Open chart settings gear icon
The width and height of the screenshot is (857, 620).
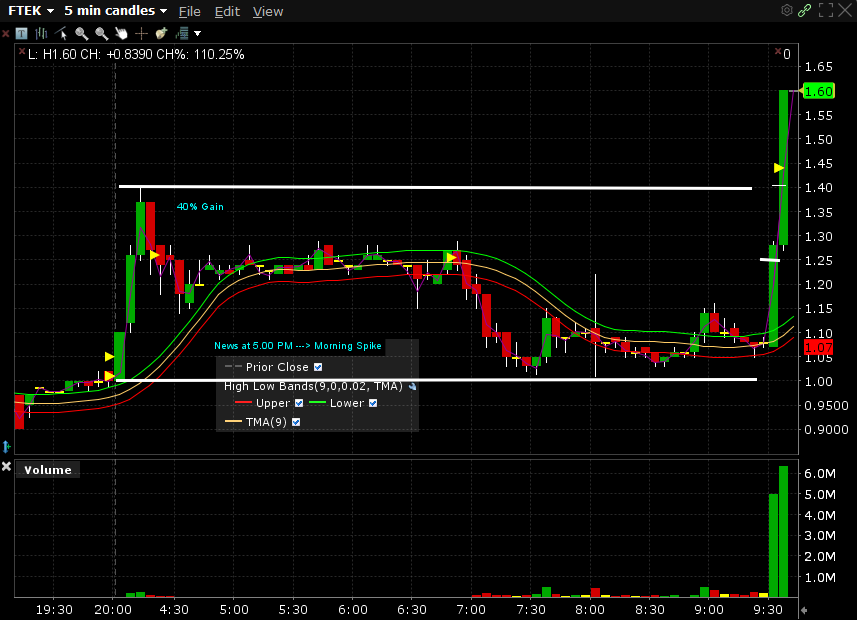point(786,10)
